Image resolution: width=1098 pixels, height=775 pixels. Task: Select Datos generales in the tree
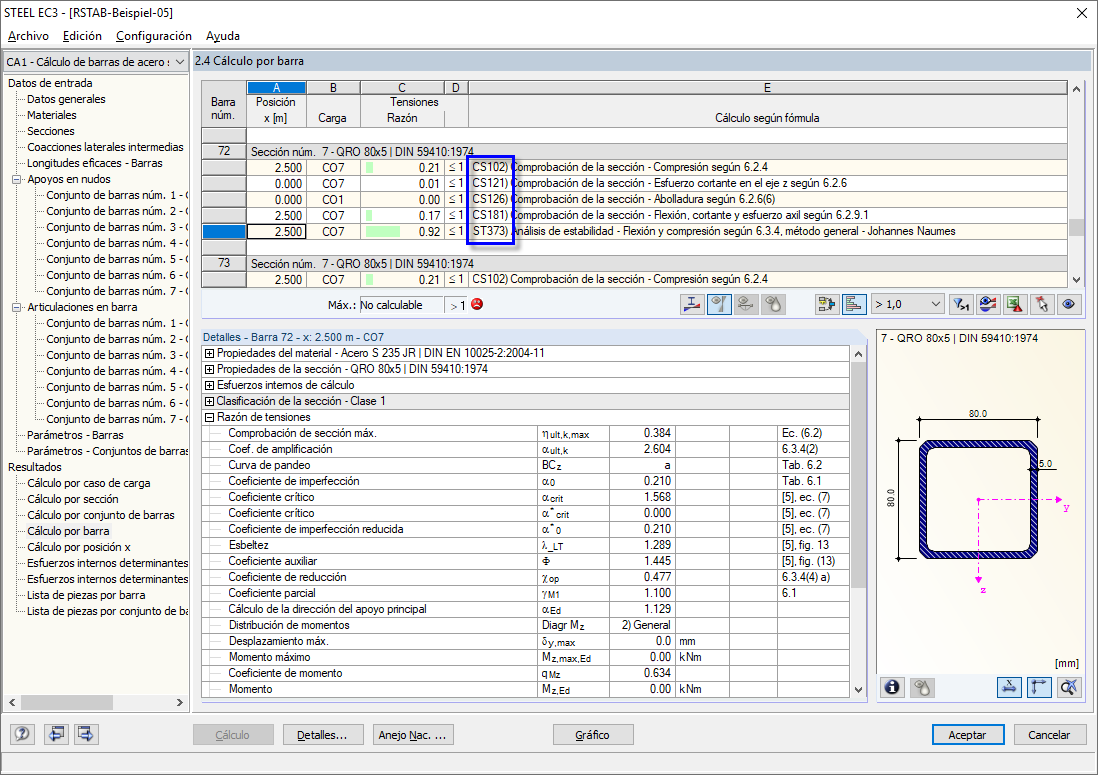pos(66,99)
